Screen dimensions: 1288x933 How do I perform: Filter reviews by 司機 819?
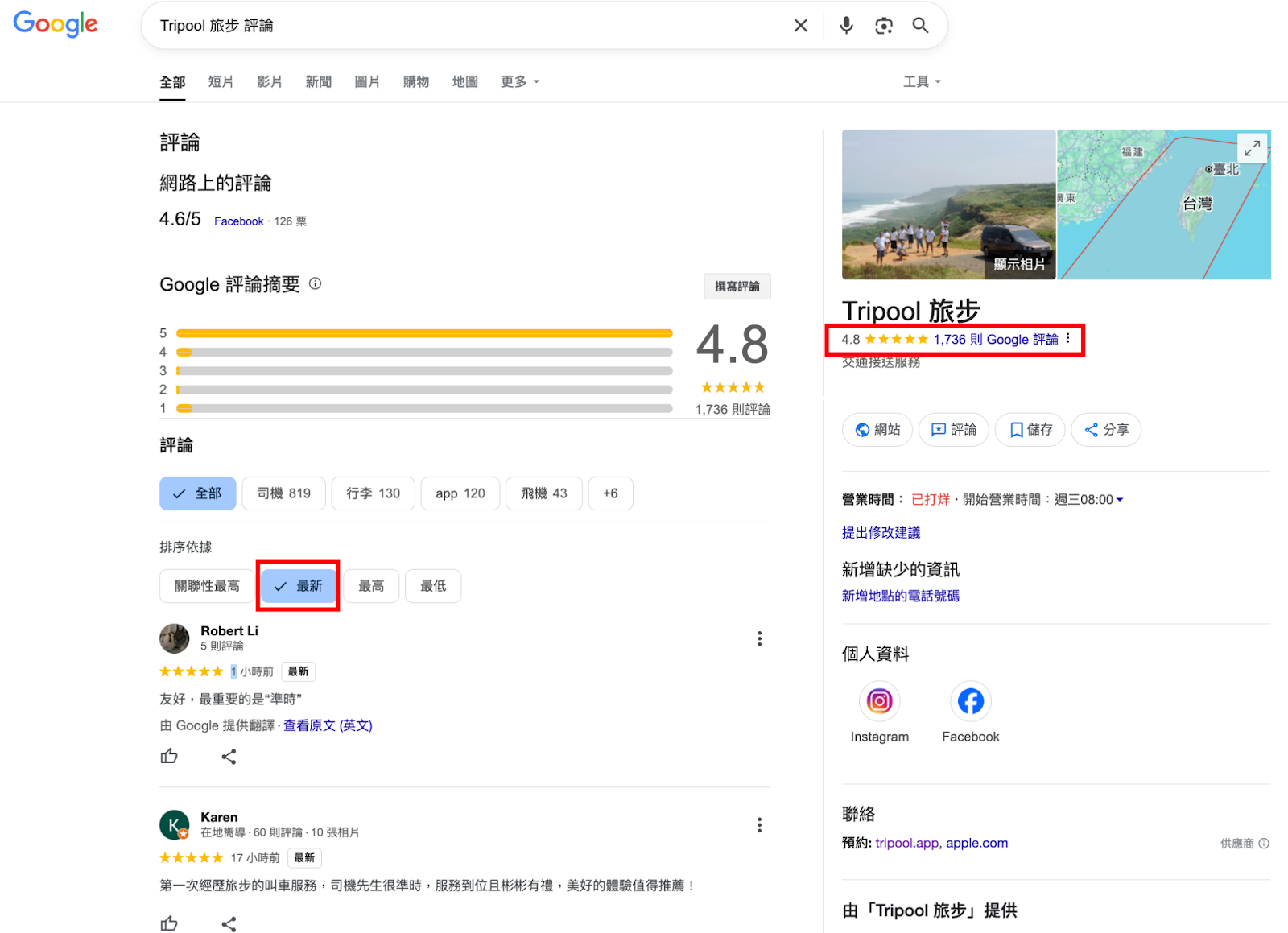[x=284, y=493]
